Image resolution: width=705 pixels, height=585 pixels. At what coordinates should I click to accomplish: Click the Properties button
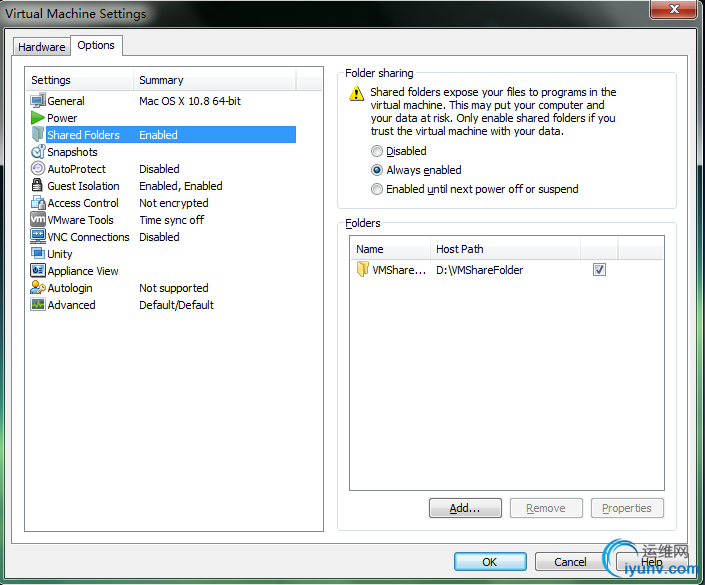(627, 508)
